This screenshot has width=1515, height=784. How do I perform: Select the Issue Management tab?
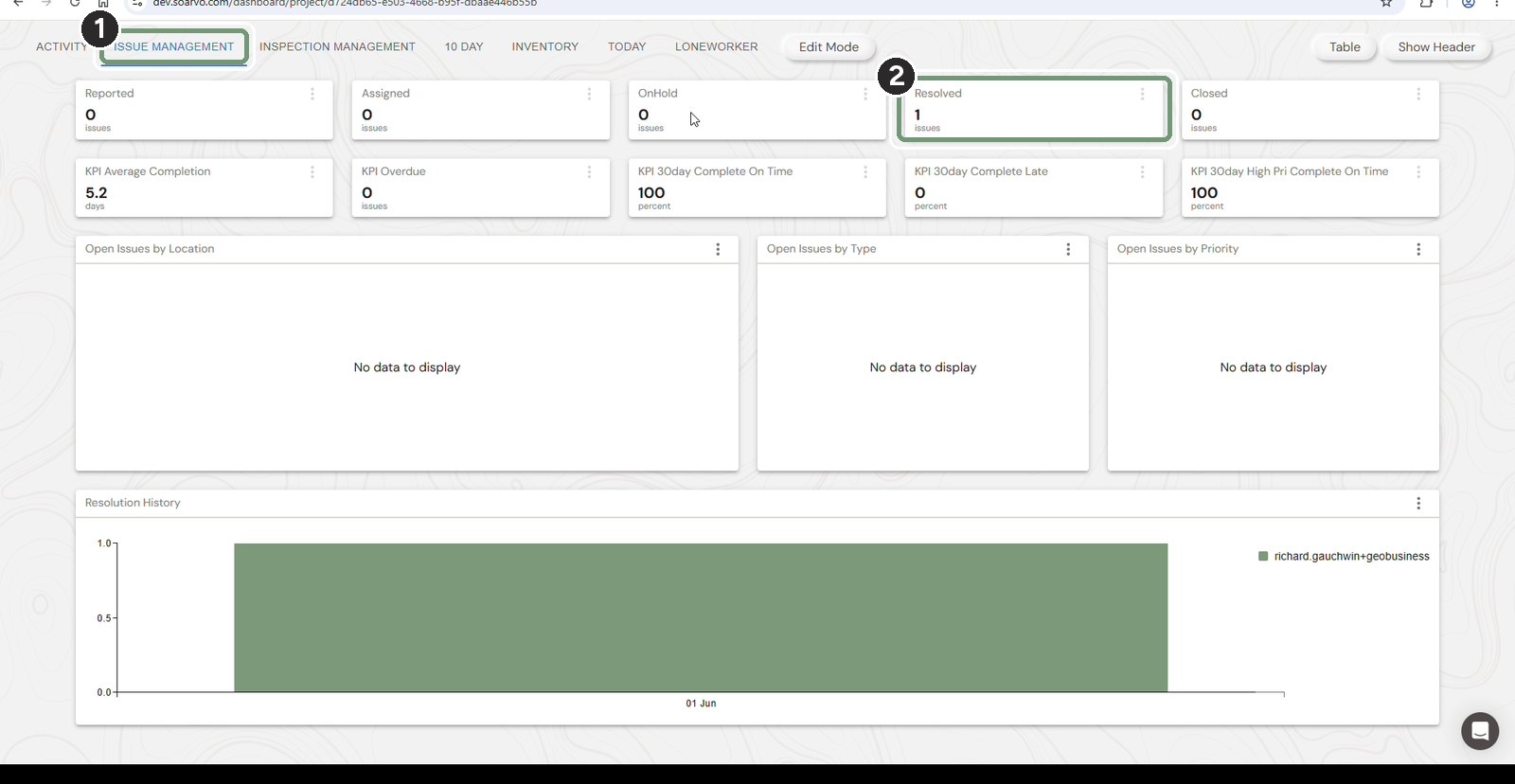click(174, 46)
